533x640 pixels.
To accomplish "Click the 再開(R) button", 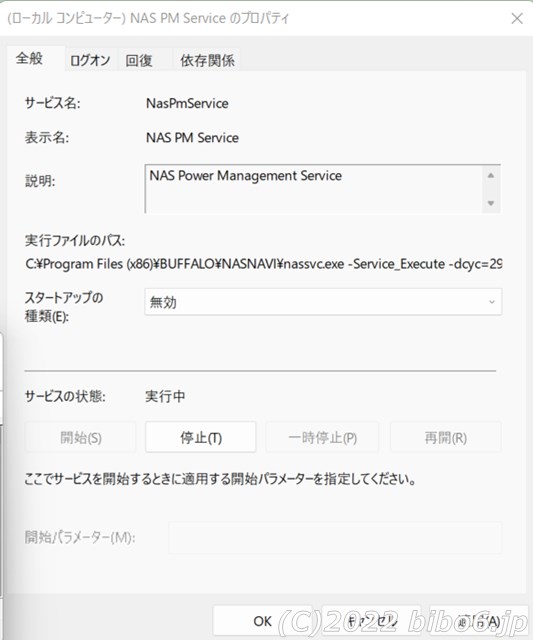I will (445, 437).
